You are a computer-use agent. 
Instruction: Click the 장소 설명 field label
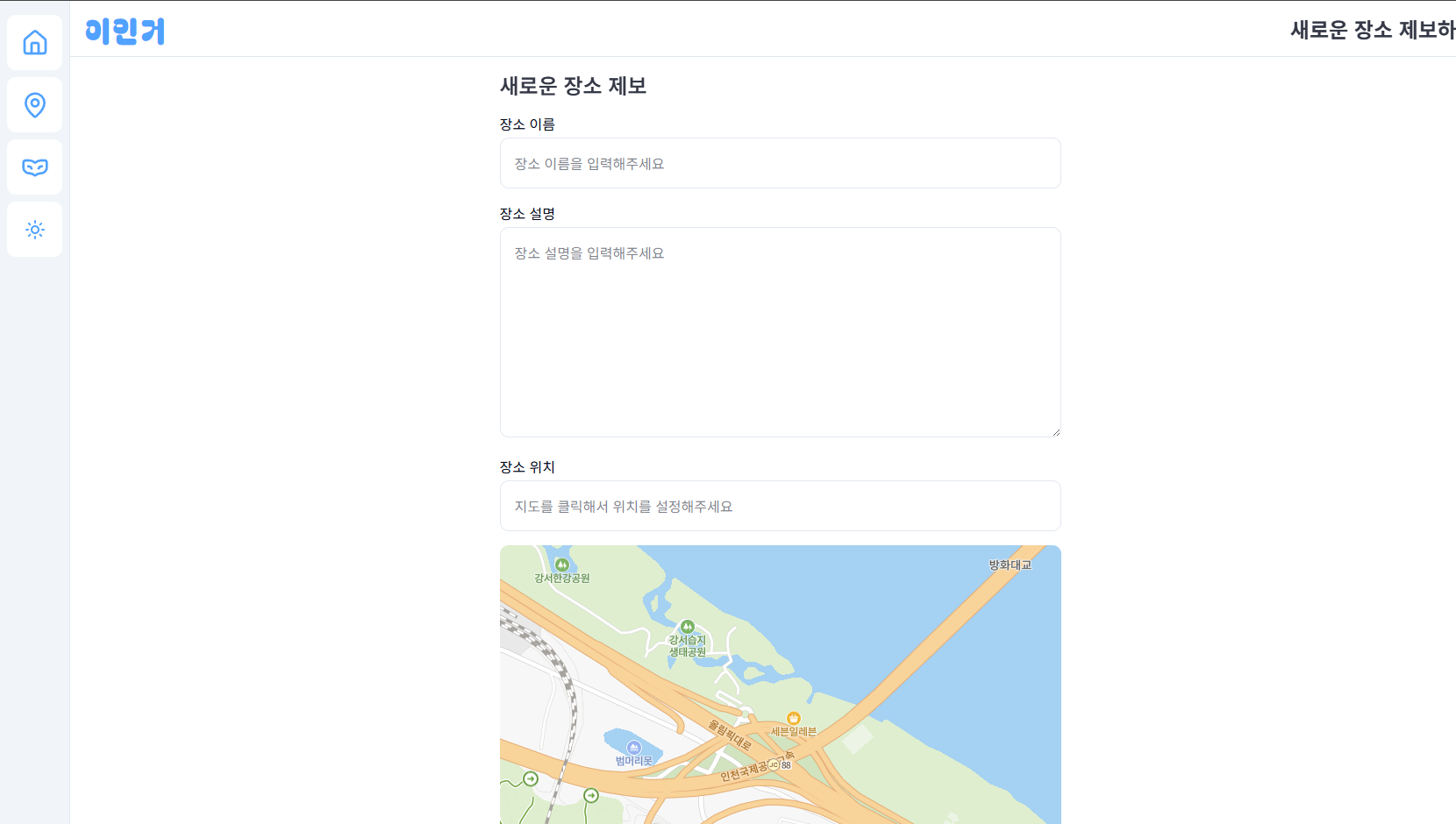(x=527, y=214)
